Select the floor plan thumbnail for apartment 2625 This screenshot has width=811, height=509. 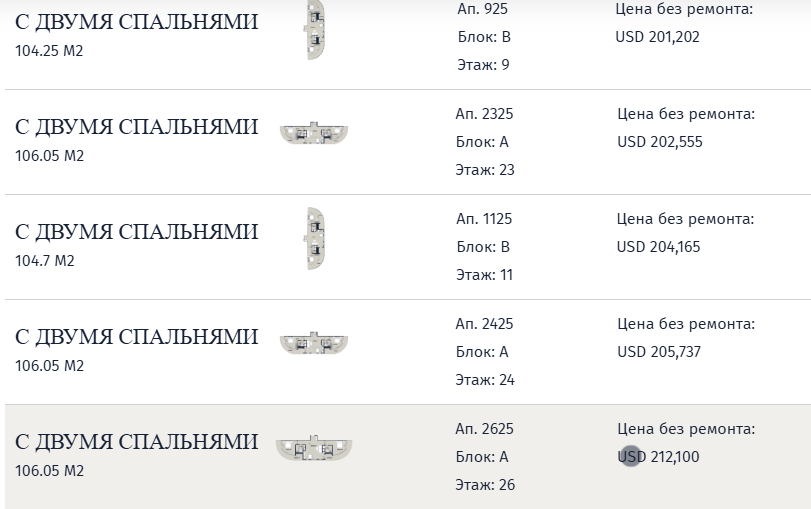tap(314, 448)
